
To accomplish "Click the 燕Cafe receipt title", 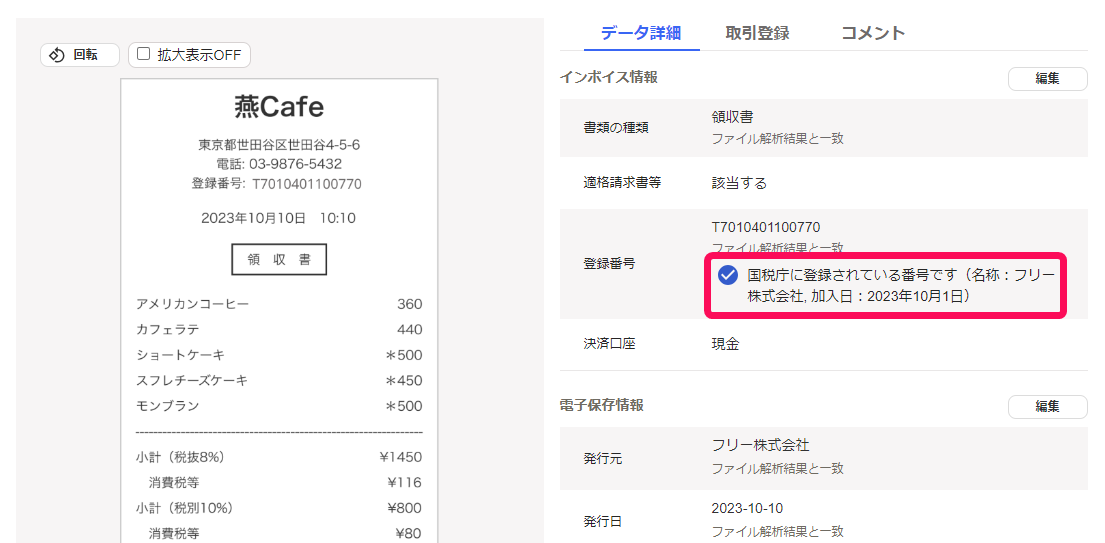I will pos(279,107).
